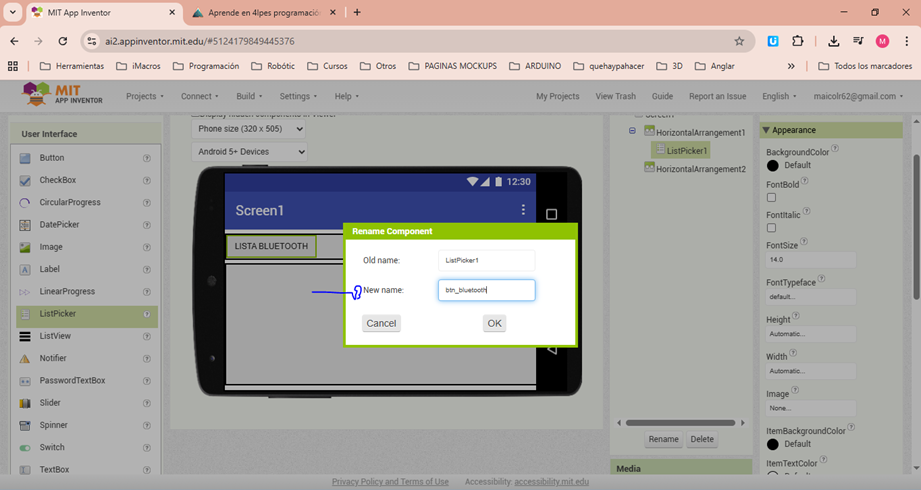Open the Android 5+ Devices dropdown

tap(249, 152)
